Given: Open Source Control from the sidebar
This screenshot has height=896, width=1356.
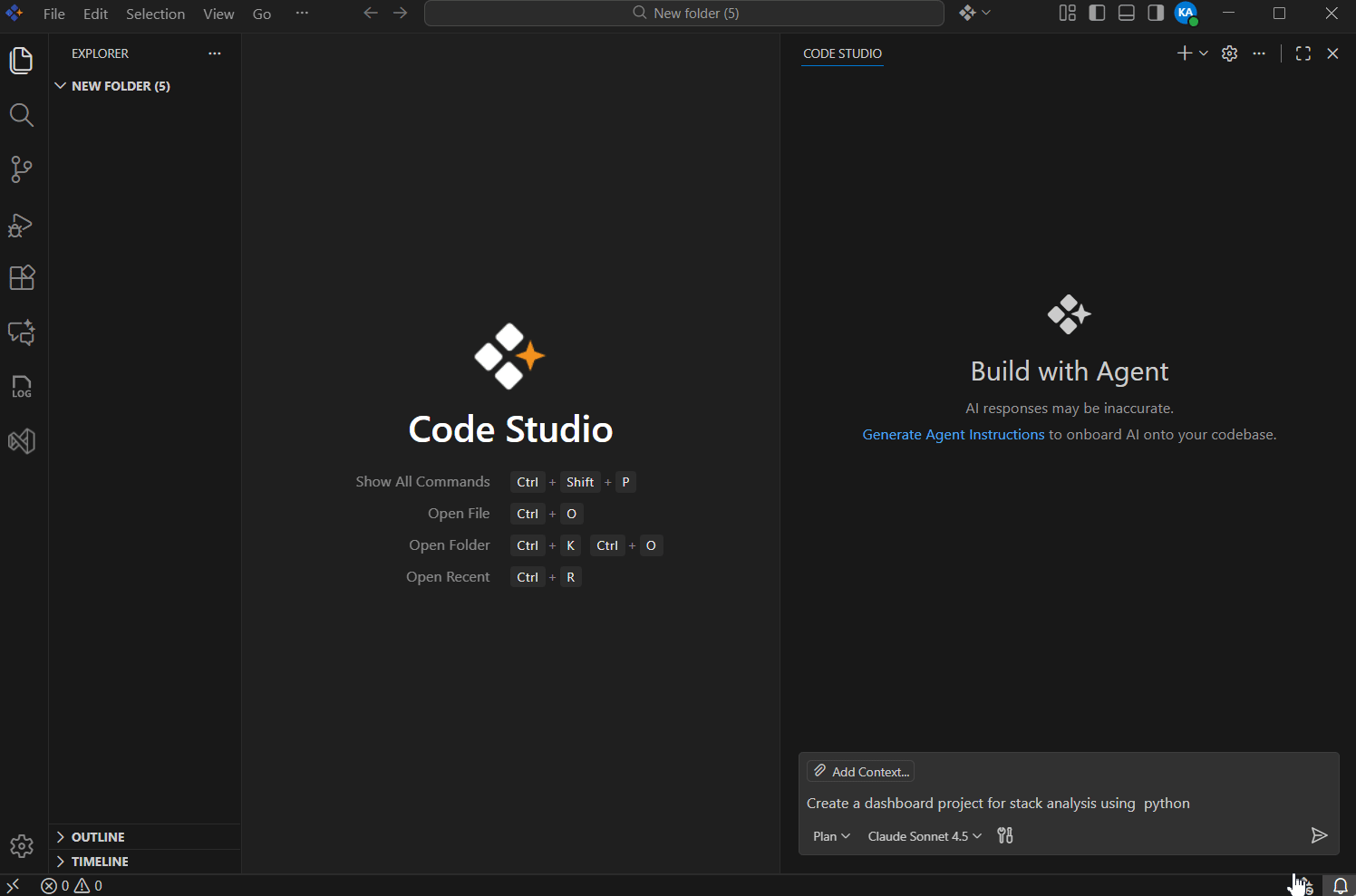Looking at the screenshot, I should click(x=21, y=169).
